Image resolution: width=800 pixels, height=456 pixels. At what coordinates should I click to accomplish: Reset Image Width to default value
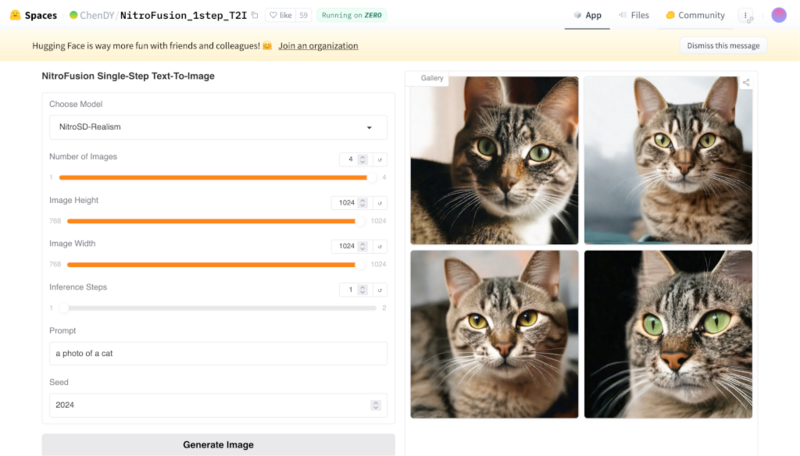tap(380, 246)
